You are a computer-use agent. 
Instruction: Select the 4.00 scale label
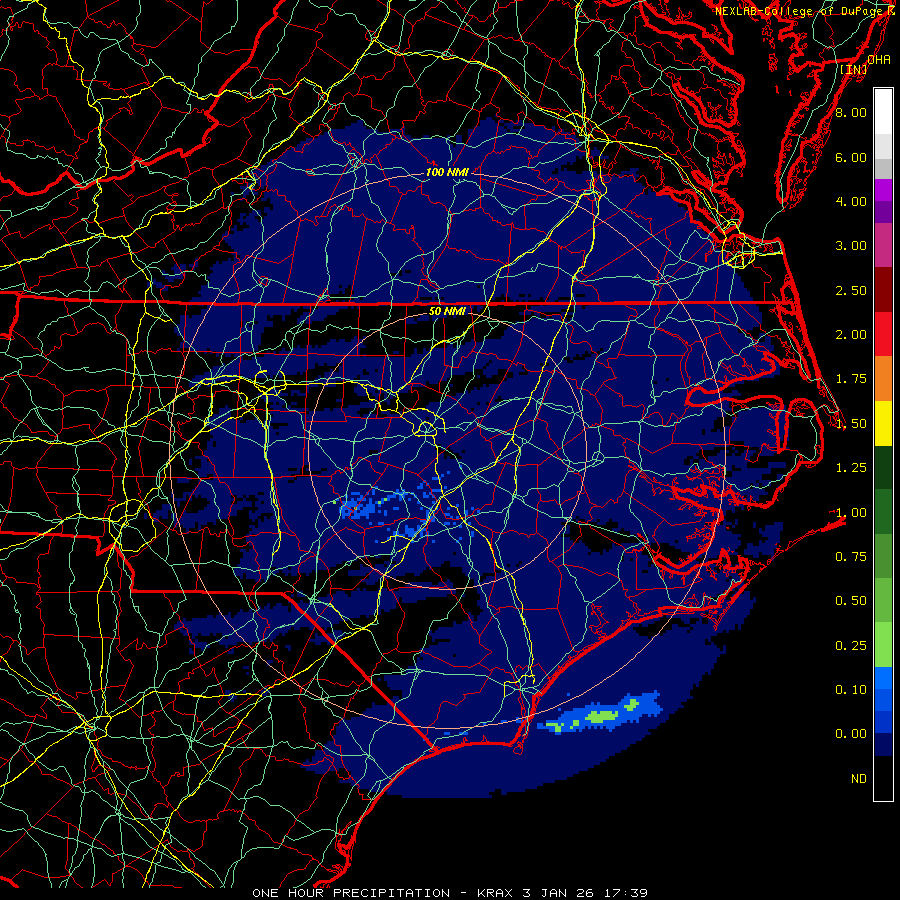(851, 201)
